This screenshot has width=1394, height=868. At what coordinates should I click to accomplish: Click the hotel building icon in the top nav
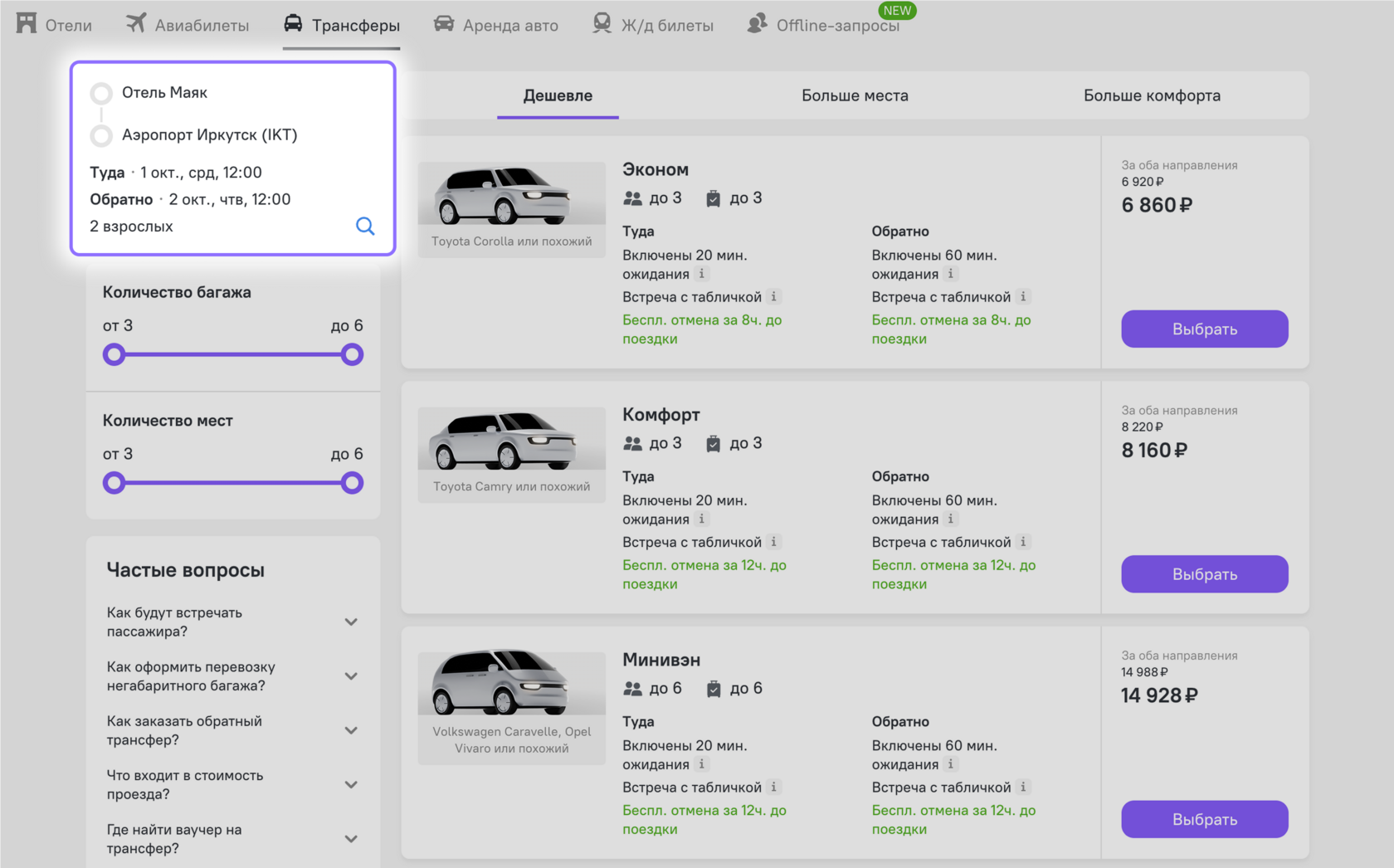pos(27,23)
